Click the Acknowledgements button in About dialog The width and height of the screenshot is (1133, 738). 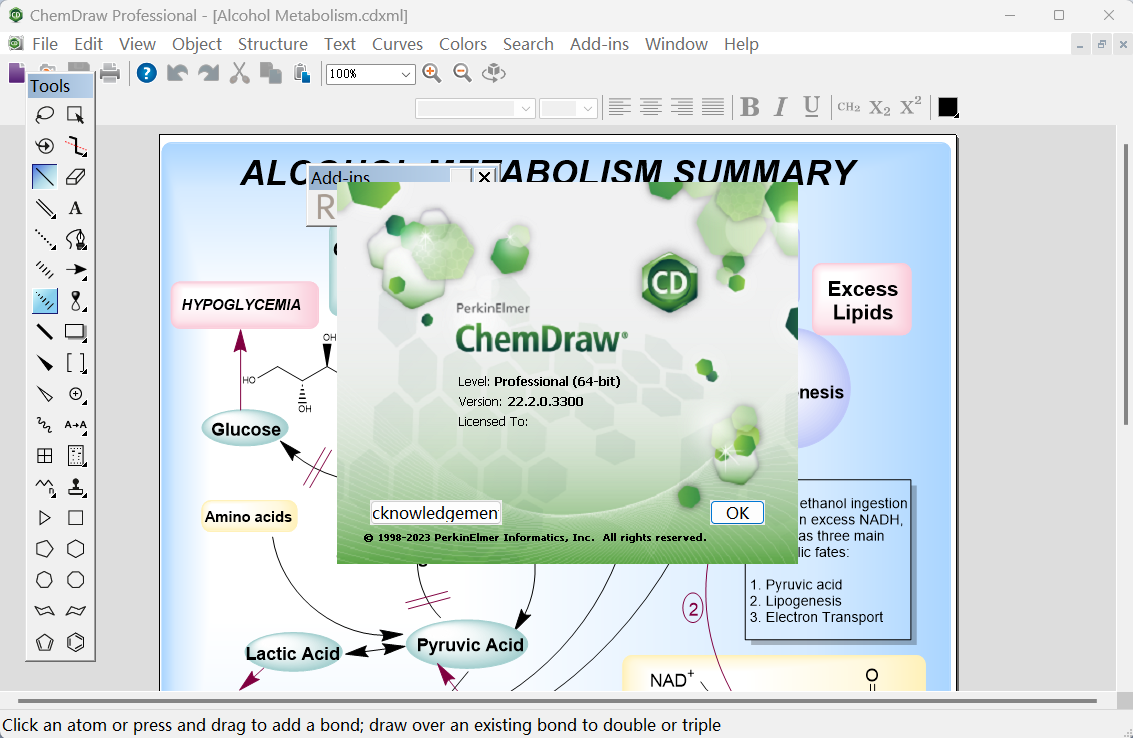435,512
